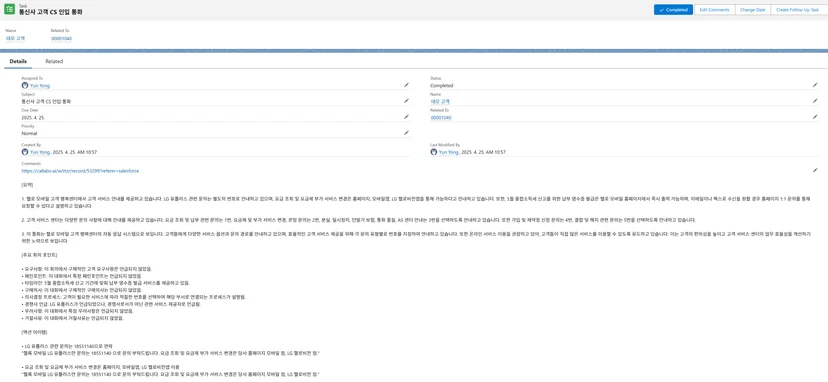Click the Due Date value 2025. 4. 25.
Screen dimensions: 828x382
point(33,117)
